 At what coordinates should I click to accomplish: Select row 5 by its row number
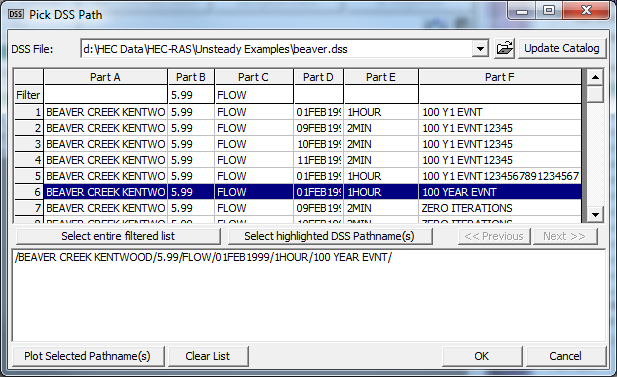[x=29, y=176]
